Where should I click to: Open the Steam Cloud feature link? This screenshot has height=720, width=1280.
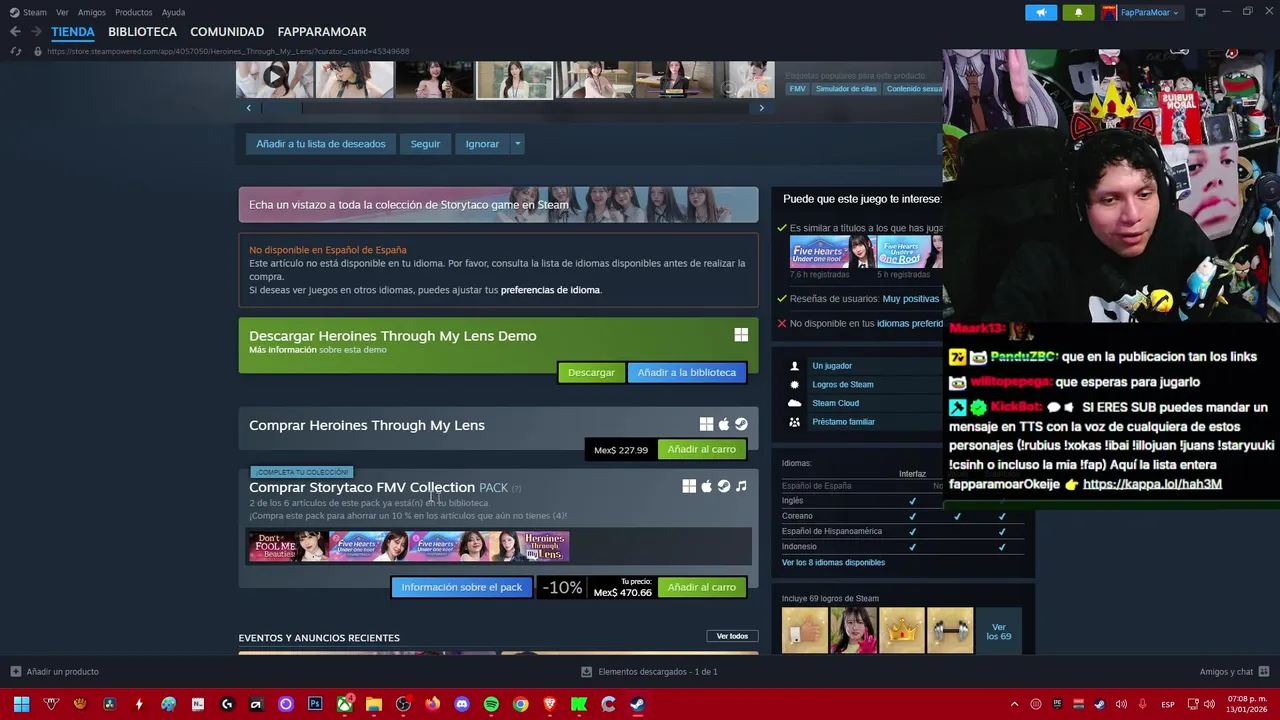click(835, 403)
